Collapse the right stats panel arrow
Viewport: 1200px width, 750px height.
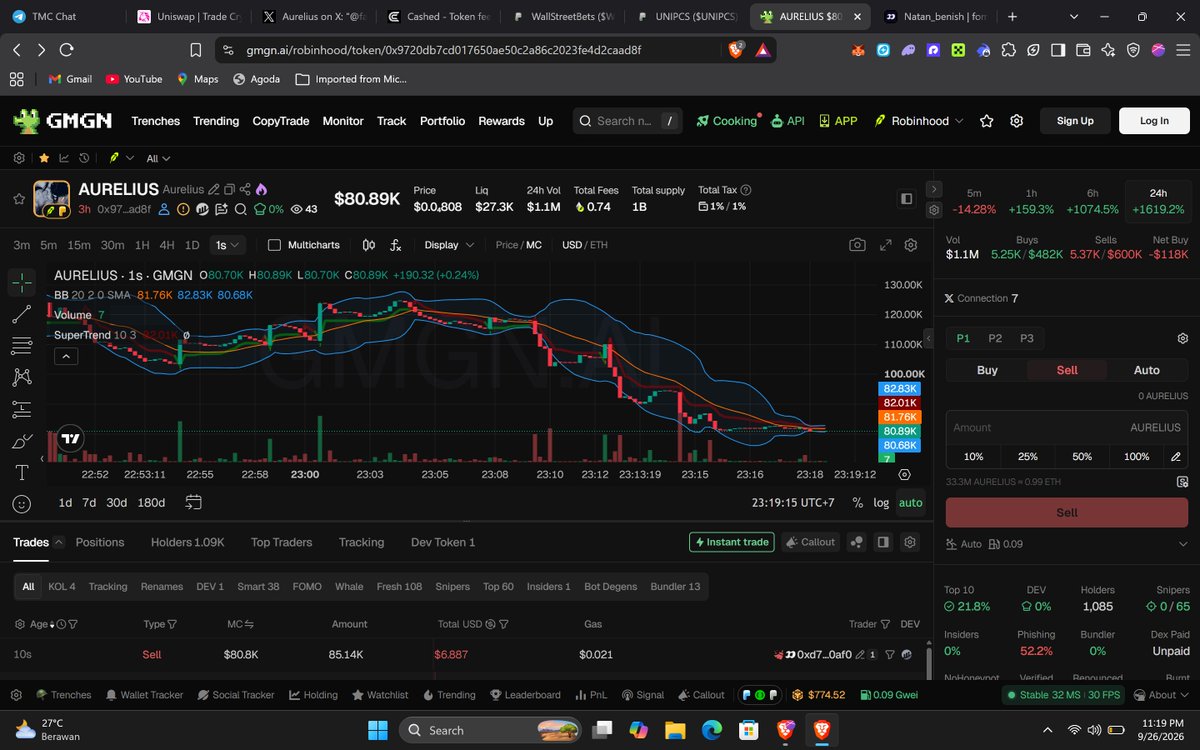click(x=934, y=189)
